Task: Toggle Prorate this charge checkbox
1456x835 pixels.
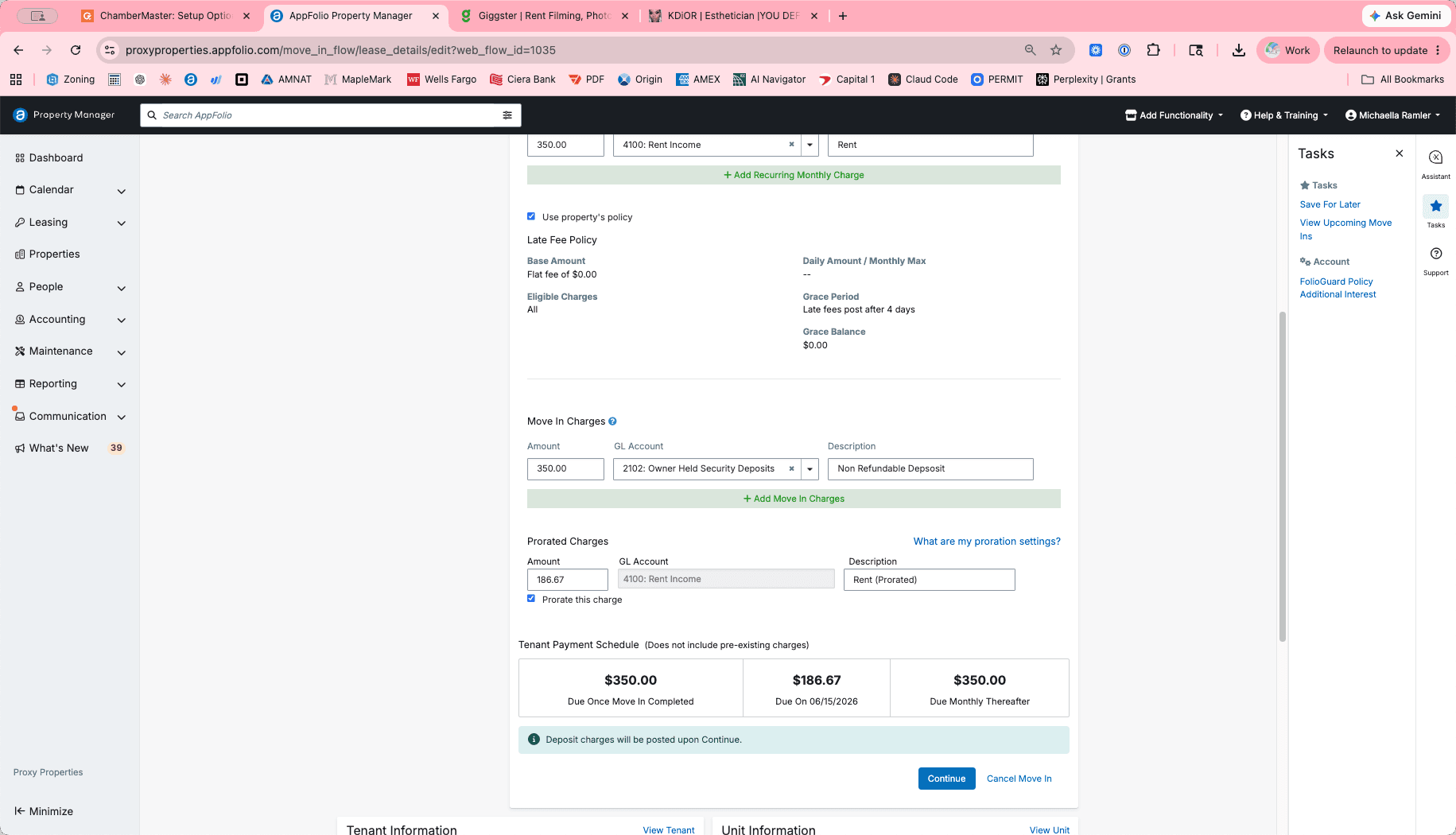Action: [531, 599]
